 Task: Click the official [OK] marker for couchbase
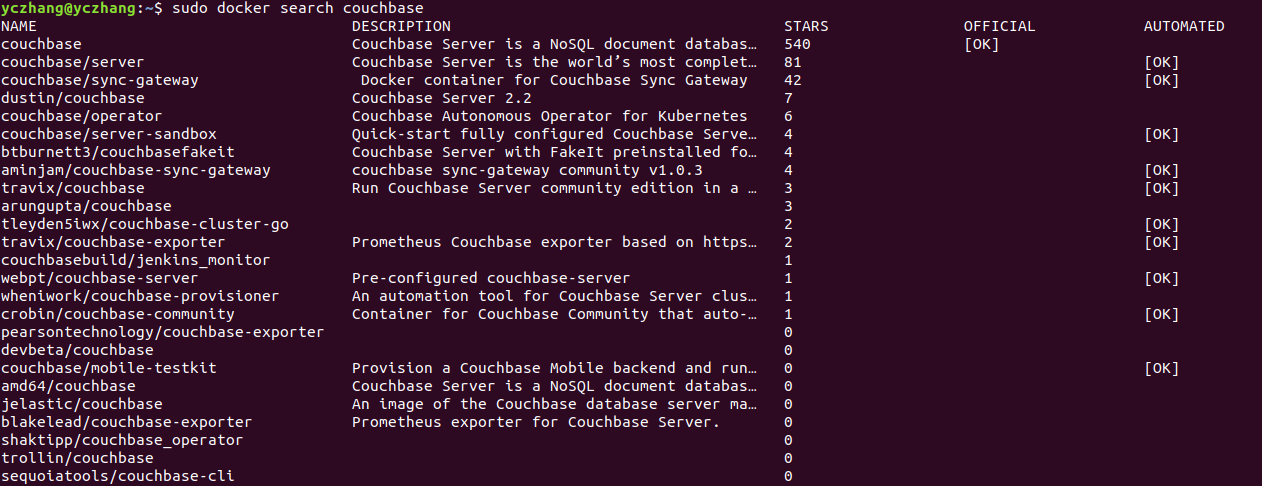981,44
